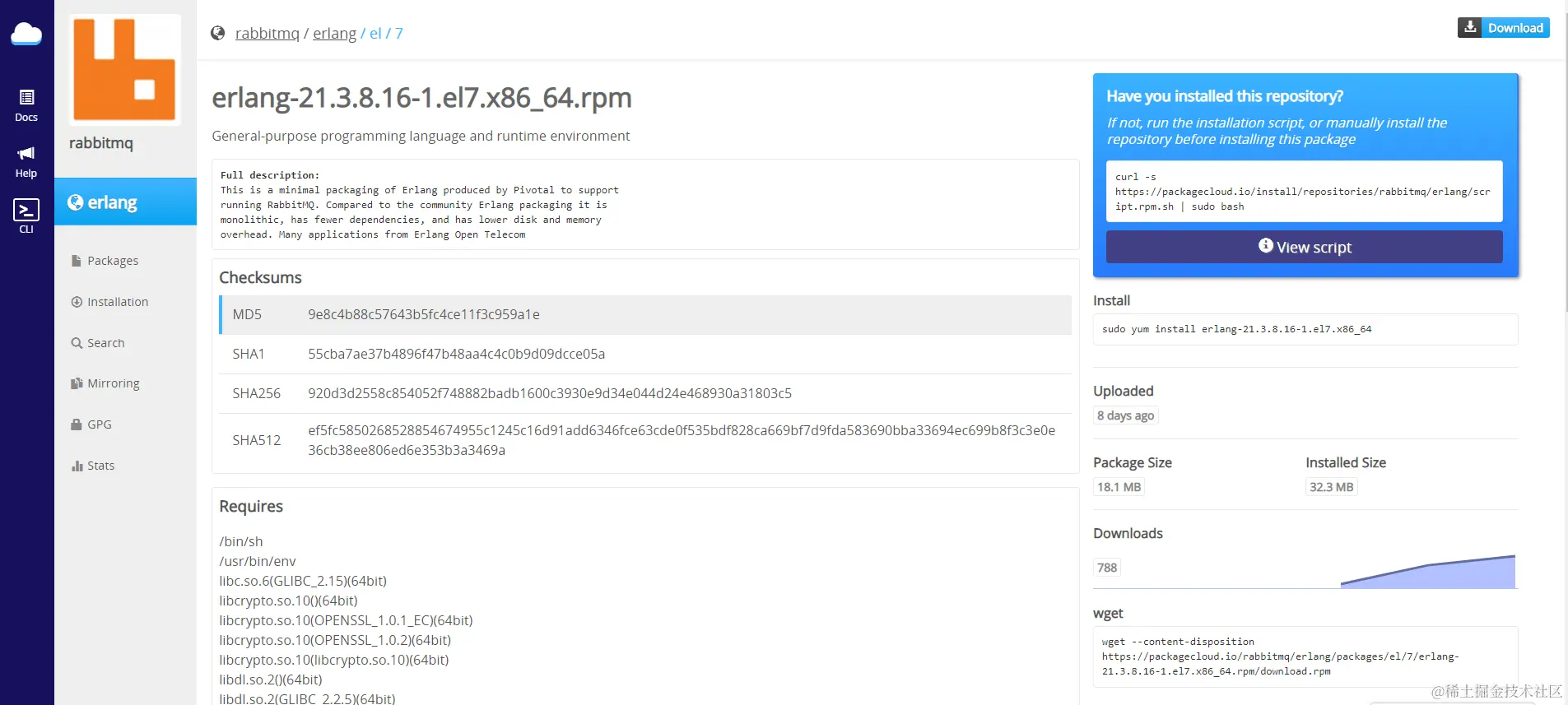
Task: Open the Search menu item
Action: coord(98,343)
